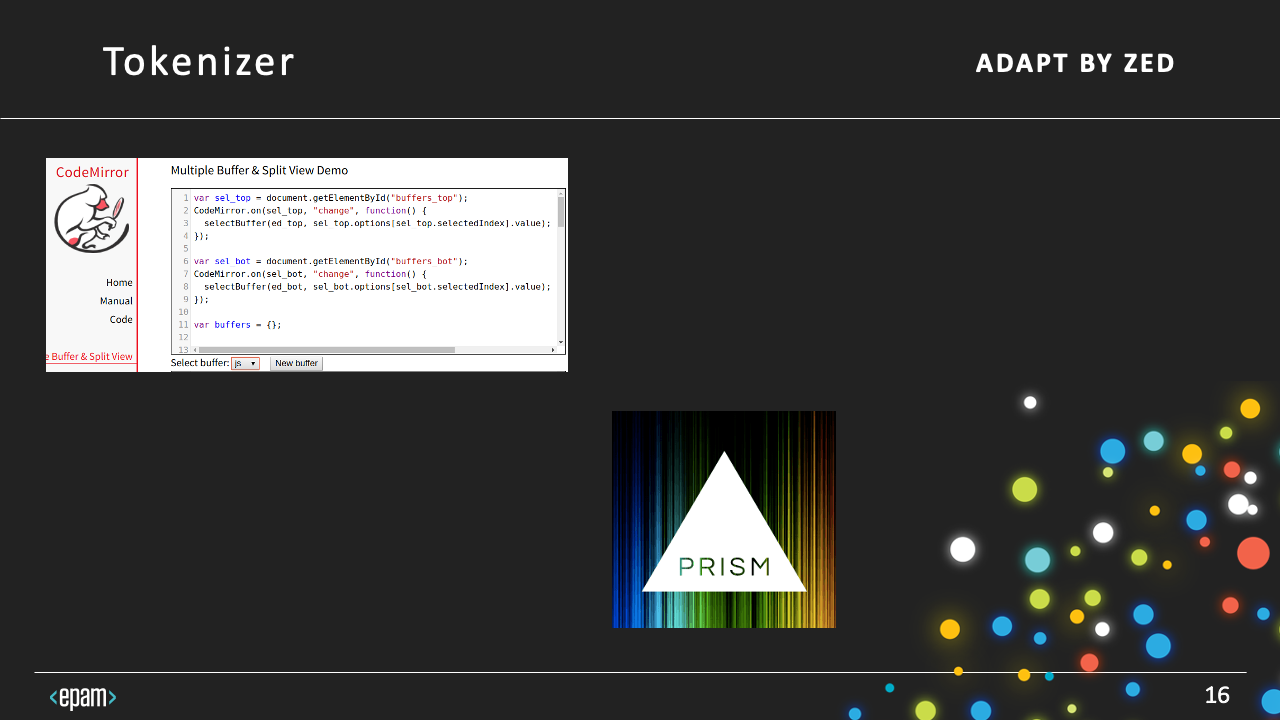Click the 'ADAPT BY ZED' header text
The height and width of the screenshot is (720, 1280).
pyautogui.click(x=1075, y=63)
